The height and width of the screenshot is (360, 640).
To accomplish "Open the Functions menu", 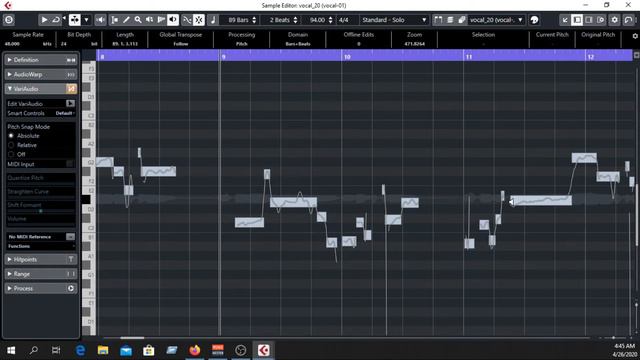I will pyautogui.click(x=40, y=246).
